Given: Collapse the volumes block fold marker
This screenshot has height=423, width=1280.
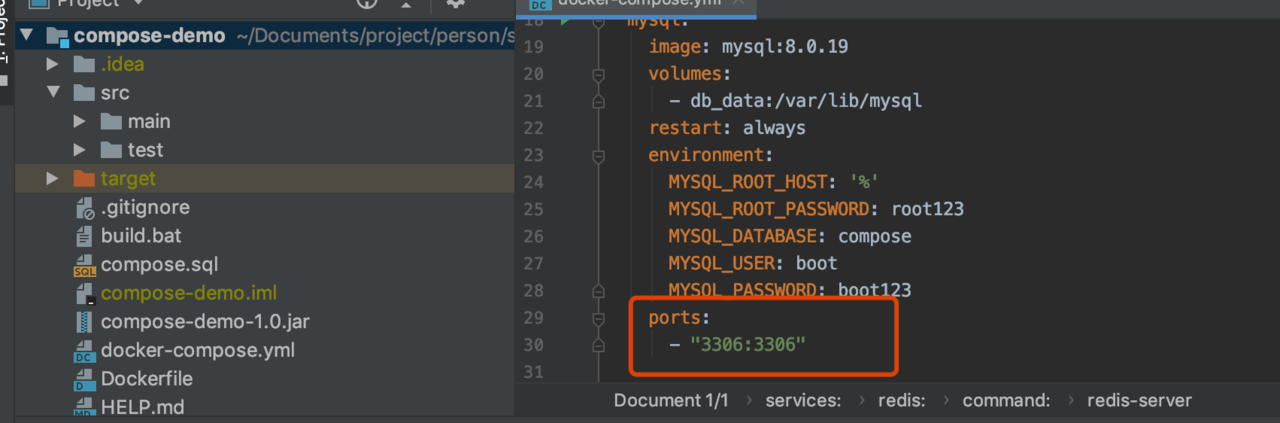Looking at the screenshot, I should click(x=598, y=75).
